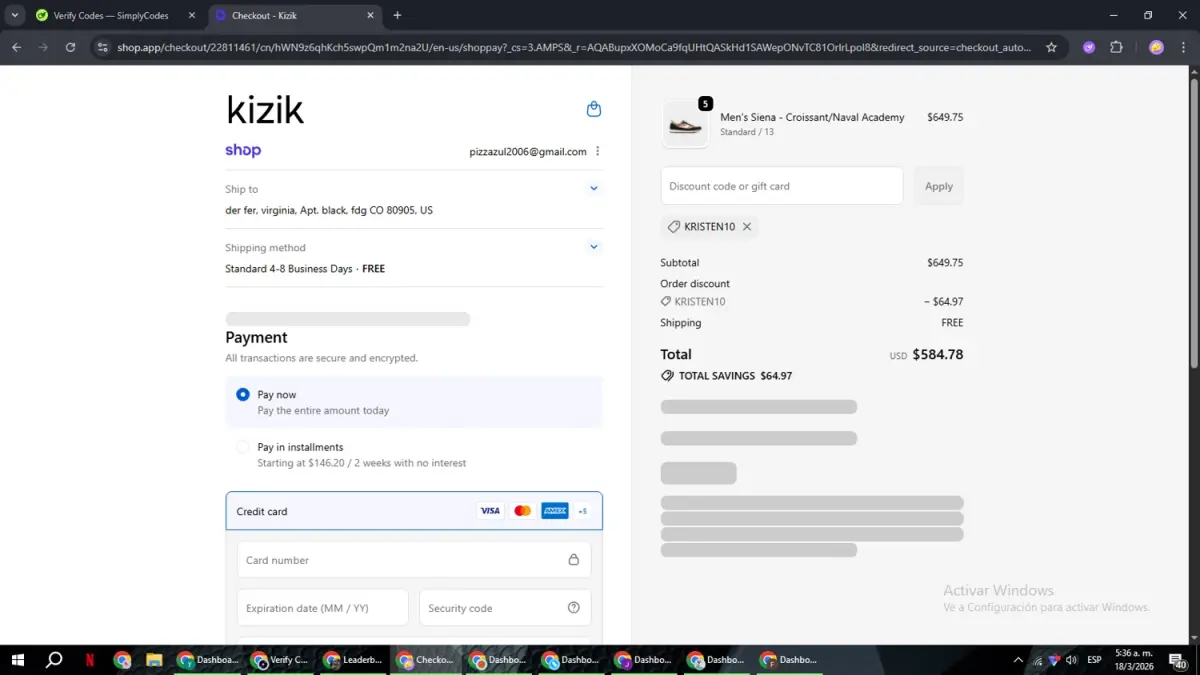Focus the Card number field
The image size is (1200, 675).
(414, 560)
